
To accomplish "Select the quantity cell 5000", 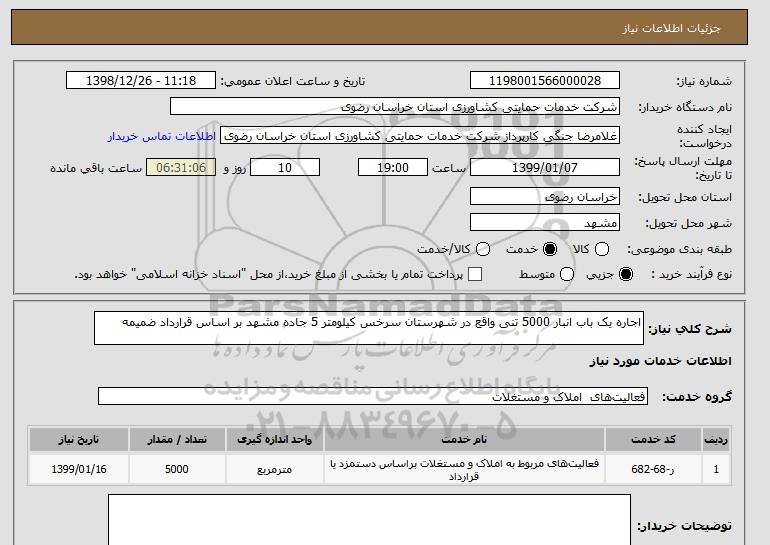I will click(x=177, y=469).
